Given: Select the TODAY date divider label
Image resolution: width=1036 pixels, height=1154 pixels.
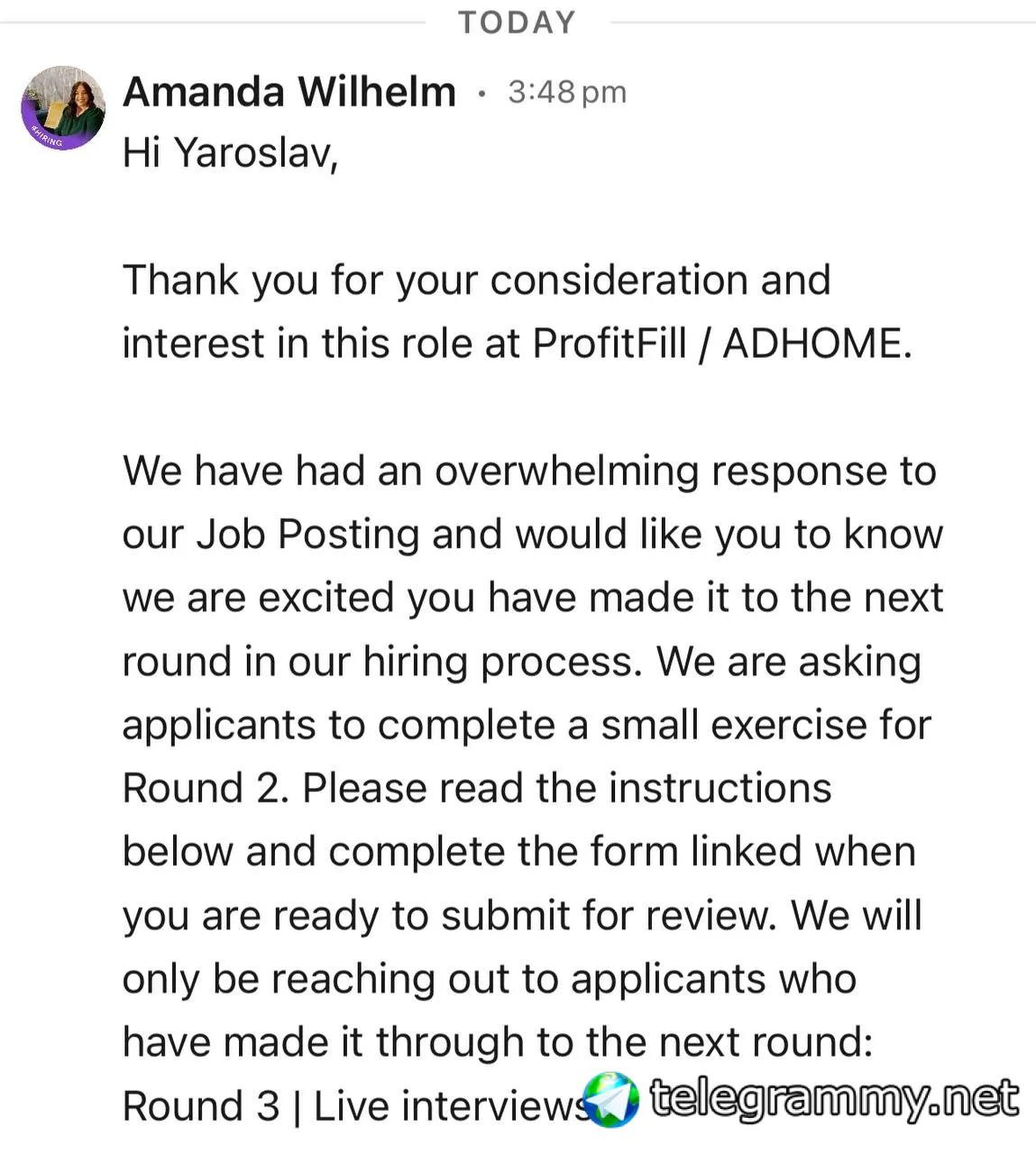Looking at the screenshot, I should click(x=518, y=23).
